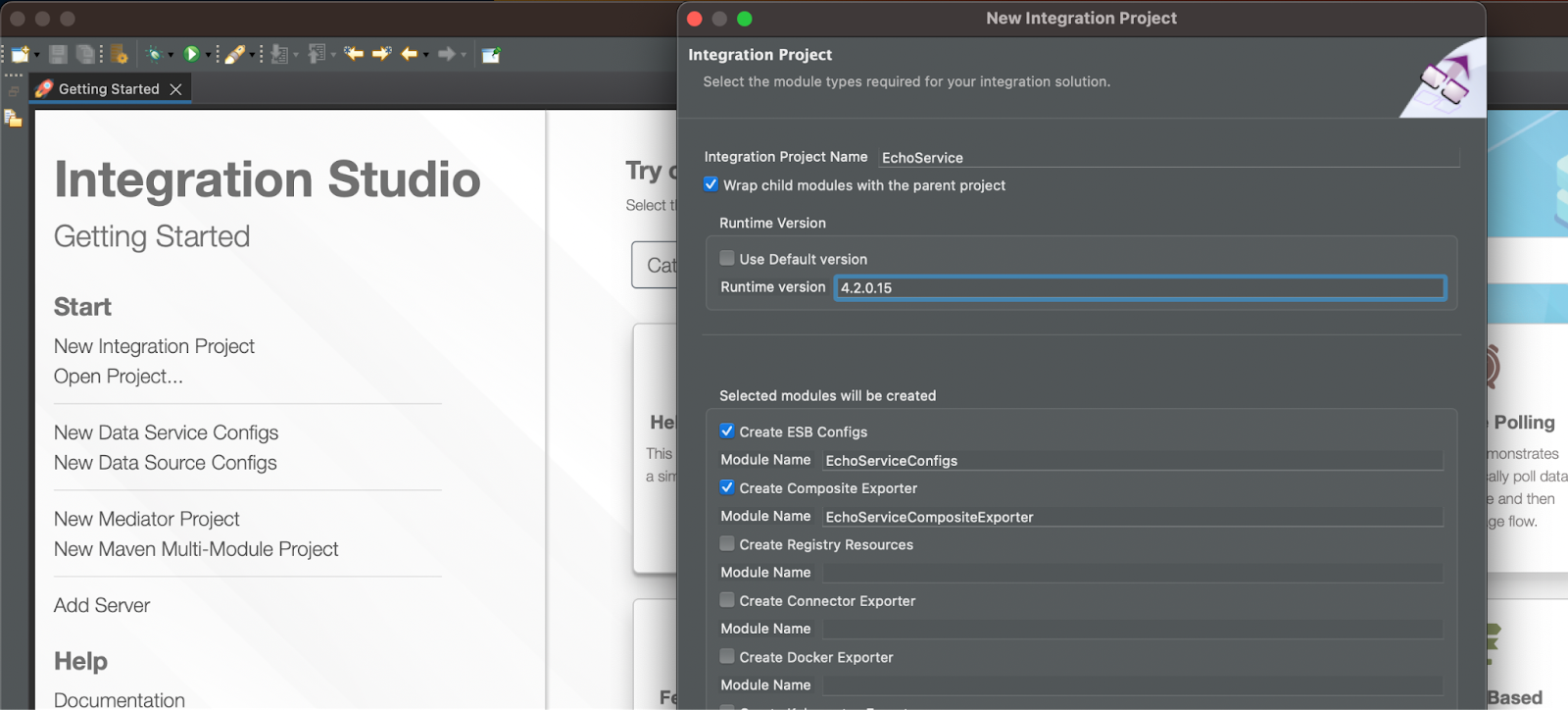The width and height of the screenshot is (1568, 710).
Task: Click the Documentation help link
Action: [x=119, y=699]
